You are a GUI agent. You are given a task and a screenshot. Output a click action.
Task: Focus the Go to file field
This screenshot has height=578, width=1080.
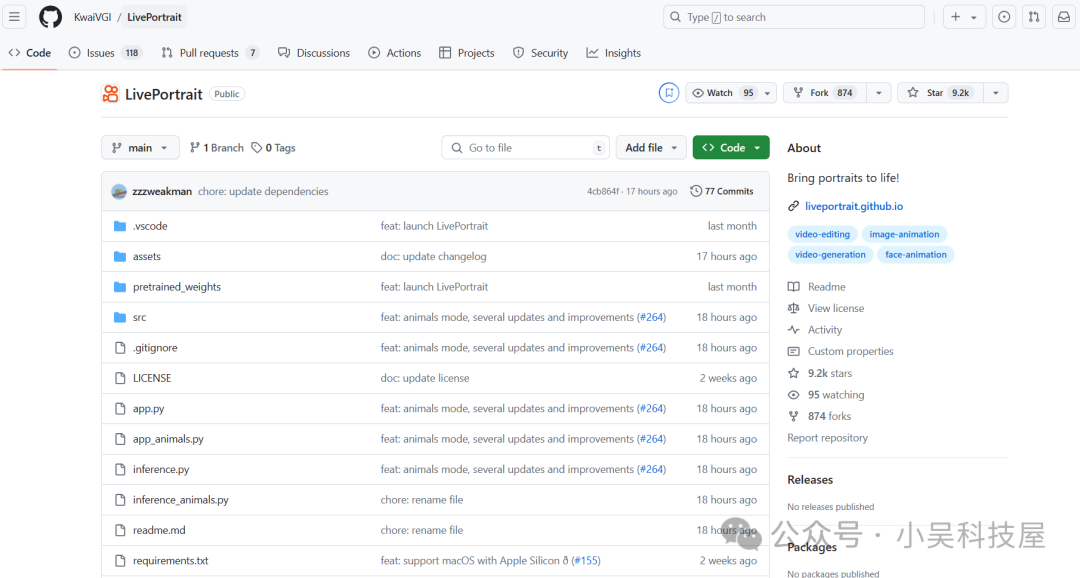[526, 148]
